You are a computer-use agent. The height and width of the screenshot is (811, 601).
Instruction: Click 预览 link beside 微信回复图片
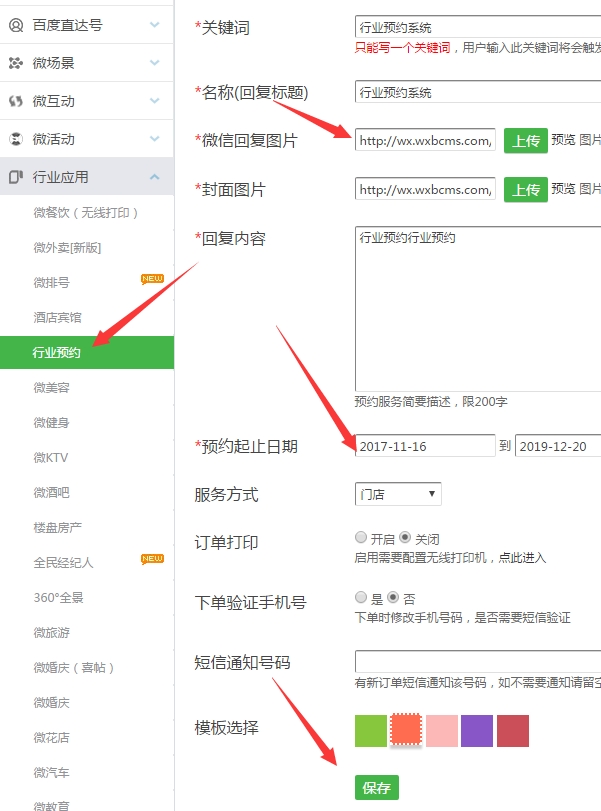[x=563, y=140]
